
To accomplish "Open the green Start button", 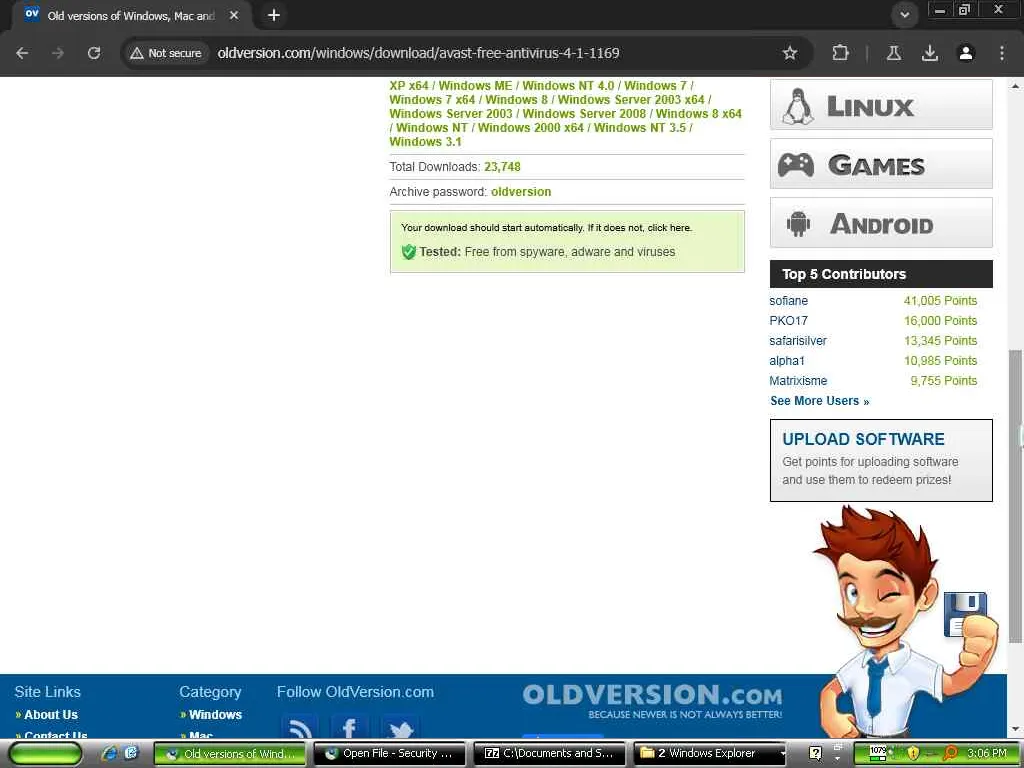I will click(45, 753).
